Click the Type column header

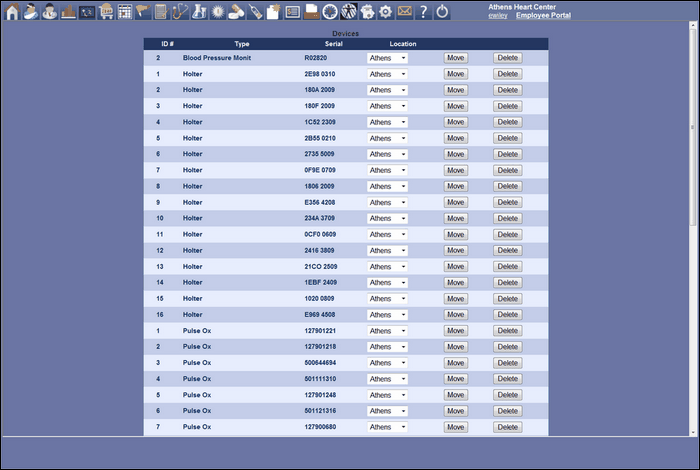(x=242, y=44)
